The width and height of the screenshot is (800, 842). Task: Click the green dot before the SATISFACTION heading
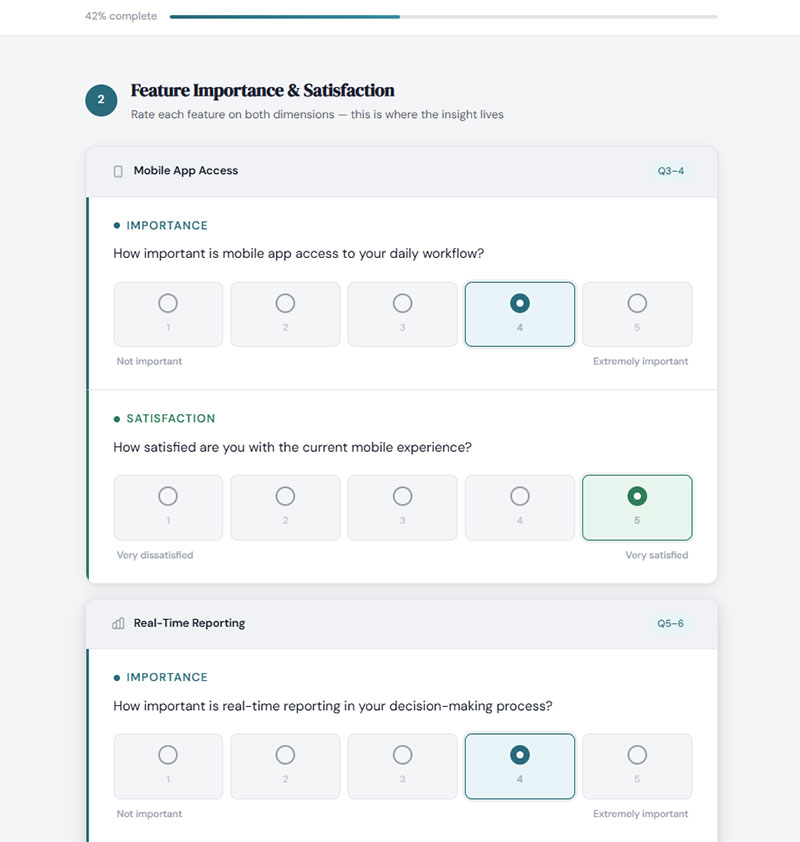point(117,418)
